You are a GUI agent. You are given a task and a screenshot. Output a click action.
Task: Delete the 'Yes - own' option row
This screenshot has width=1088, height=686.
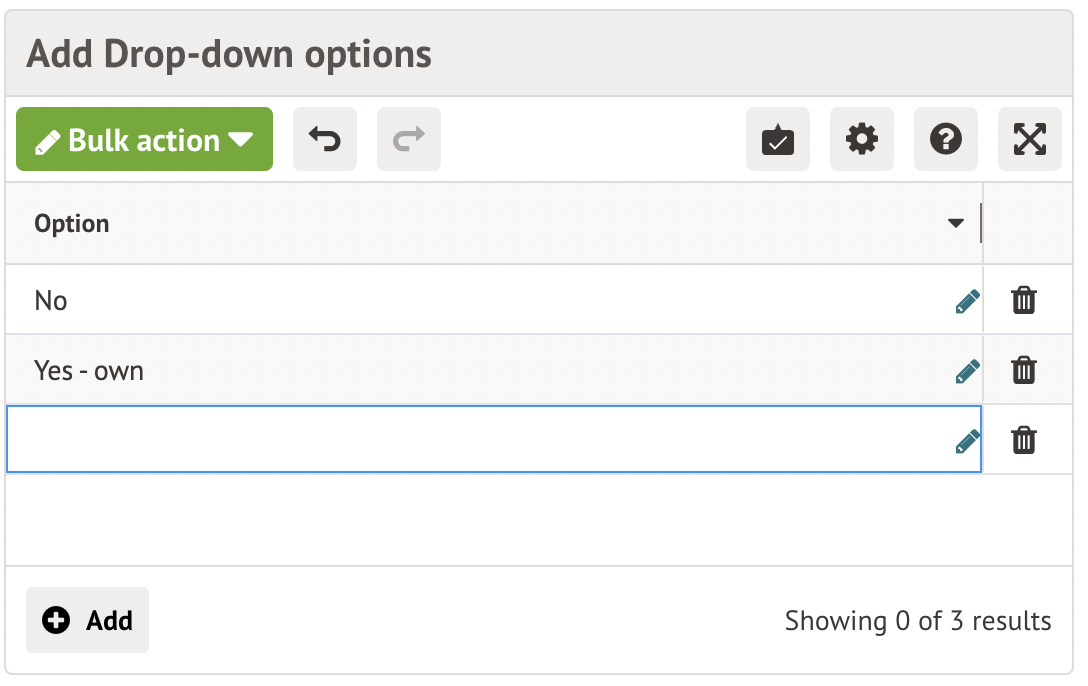[1024, 370]
